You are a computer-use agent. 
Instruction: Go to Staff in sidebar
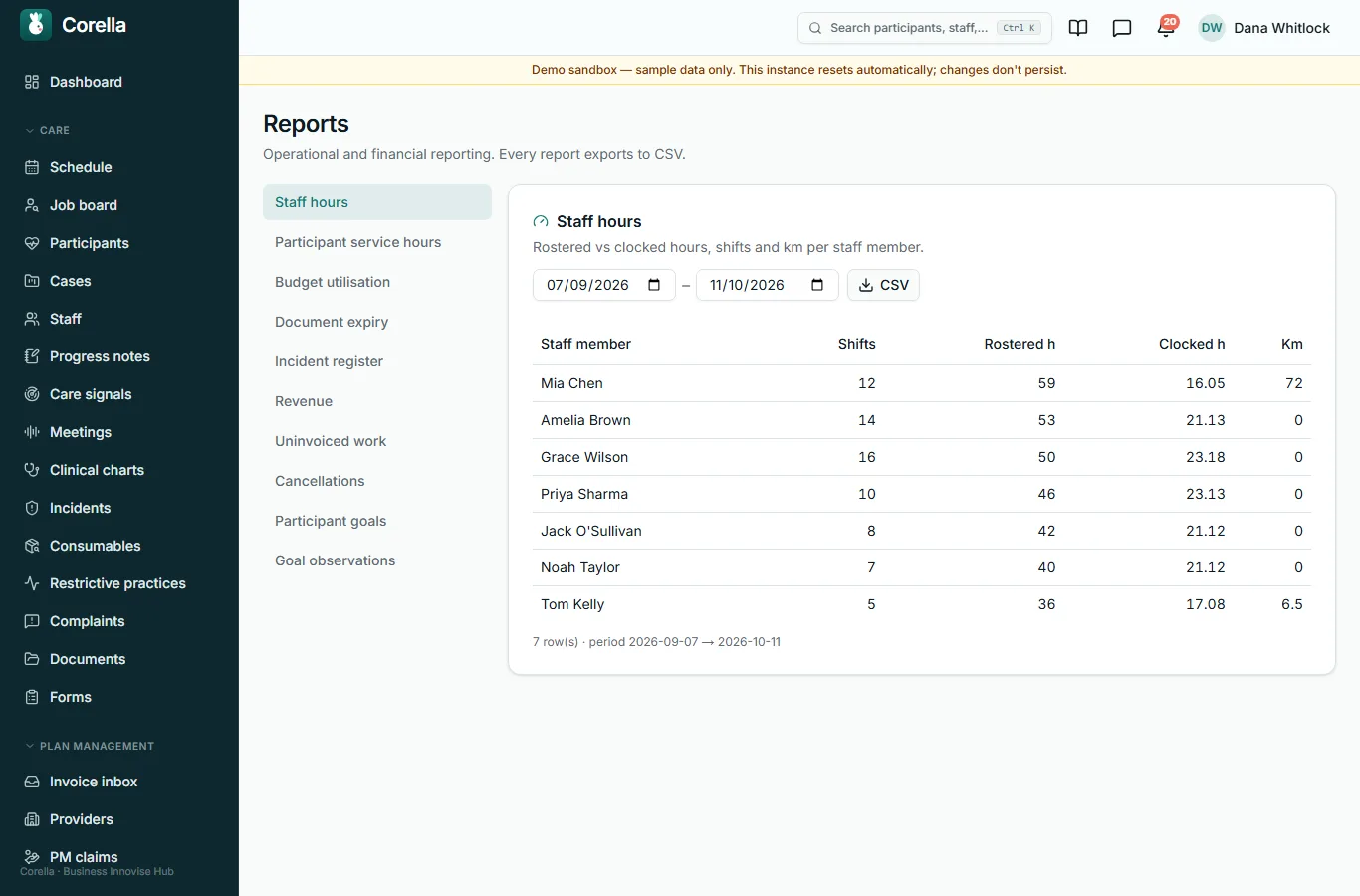click(119, 319)
